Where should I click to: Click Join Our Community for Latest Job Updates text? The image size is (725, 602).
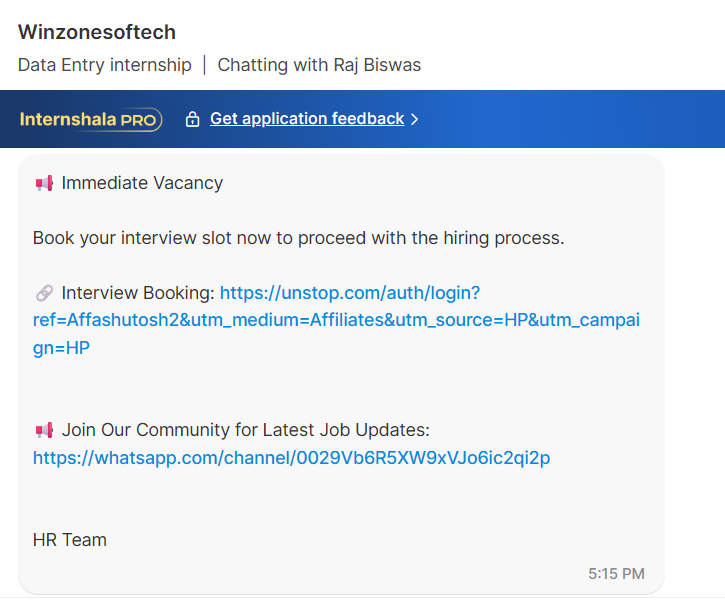[x=246, y=430]
